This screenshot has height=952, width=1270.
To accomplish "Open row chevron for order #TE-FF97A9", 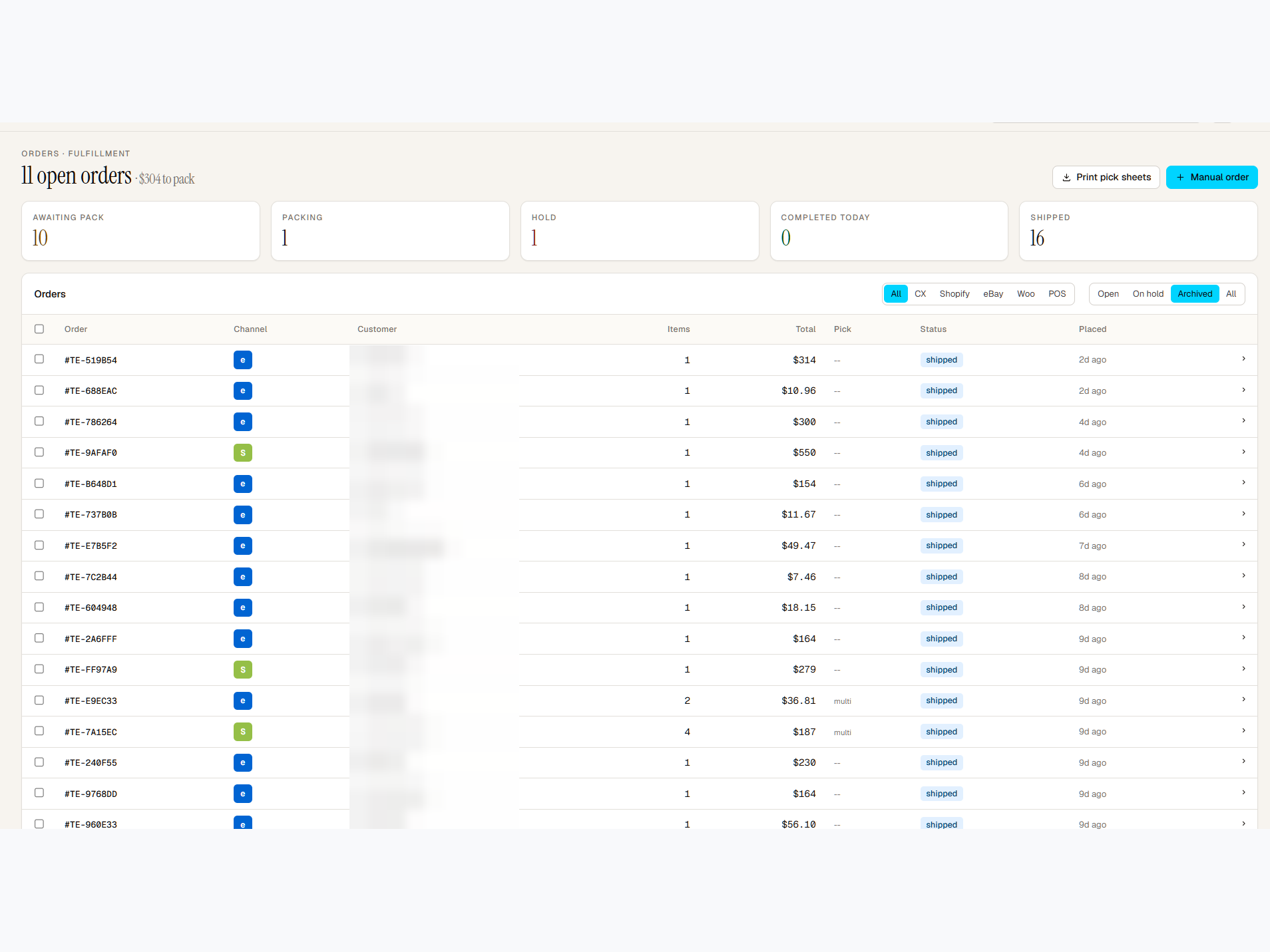I will [x=1243, y=669].
